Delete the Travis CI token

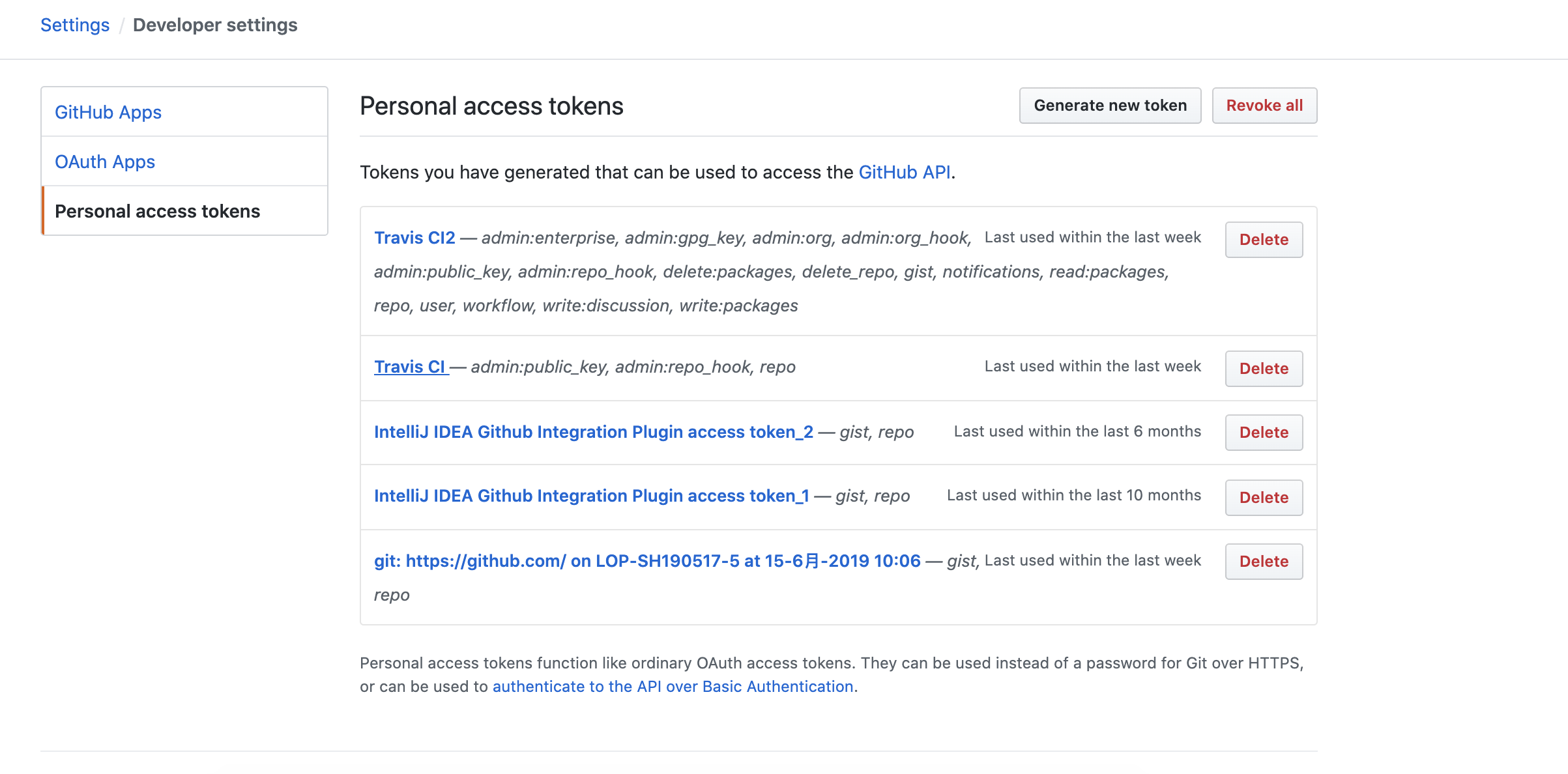point(1264,369)
